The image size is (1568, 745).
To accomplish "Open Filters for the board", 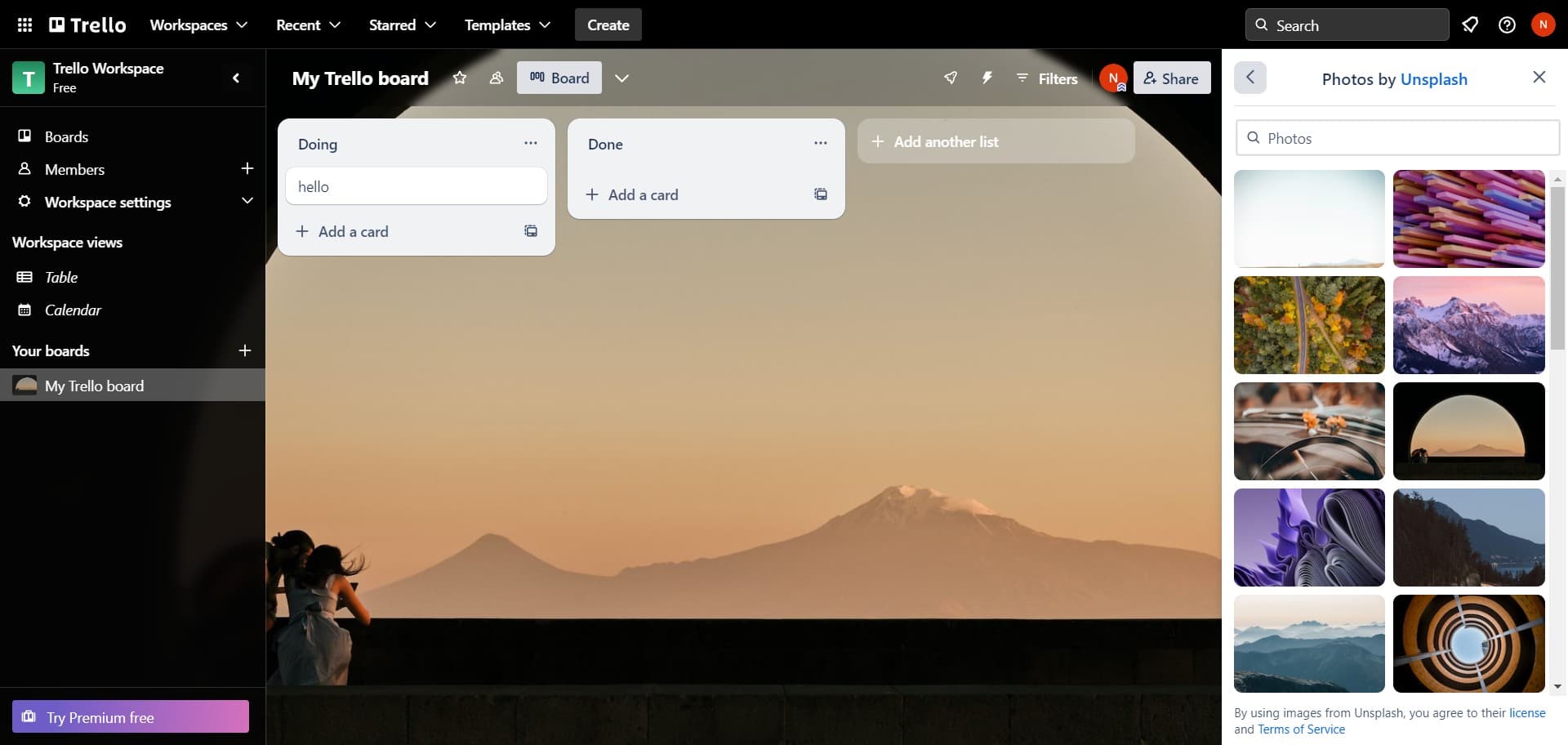I will coord(1048,78).
